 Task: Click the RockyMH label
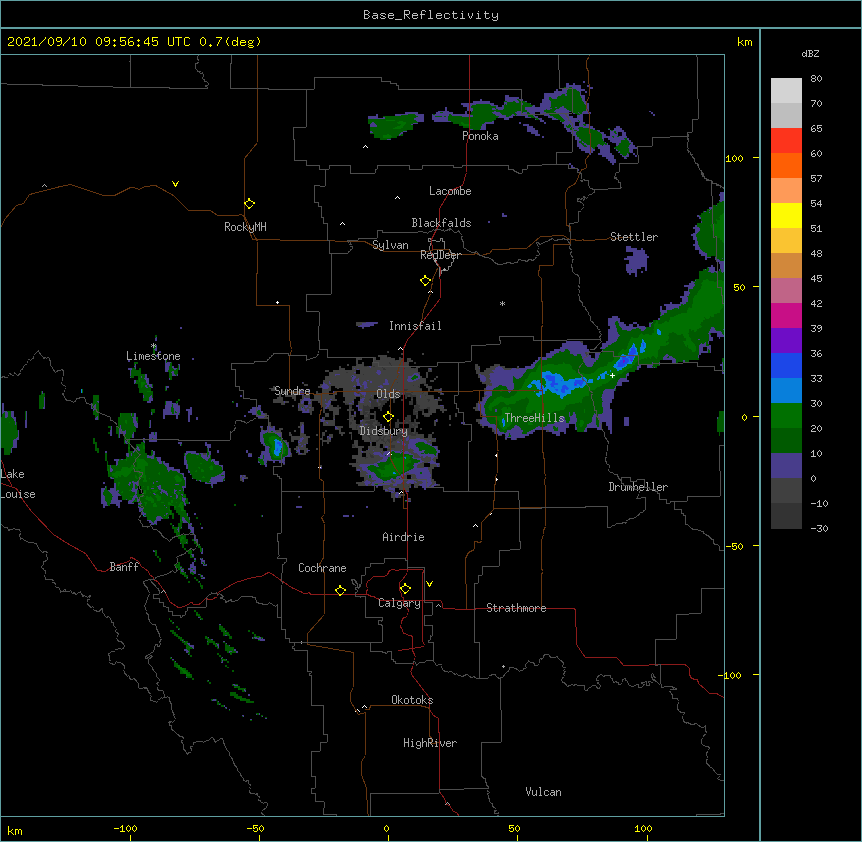pyautogui.click(x=245, y=227)
